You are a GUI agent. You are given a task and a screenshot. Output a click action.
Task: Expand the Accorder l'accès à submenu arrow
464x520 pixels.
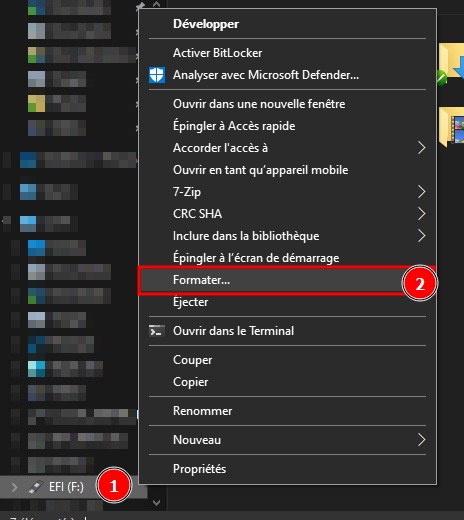[x=421, y=148]
